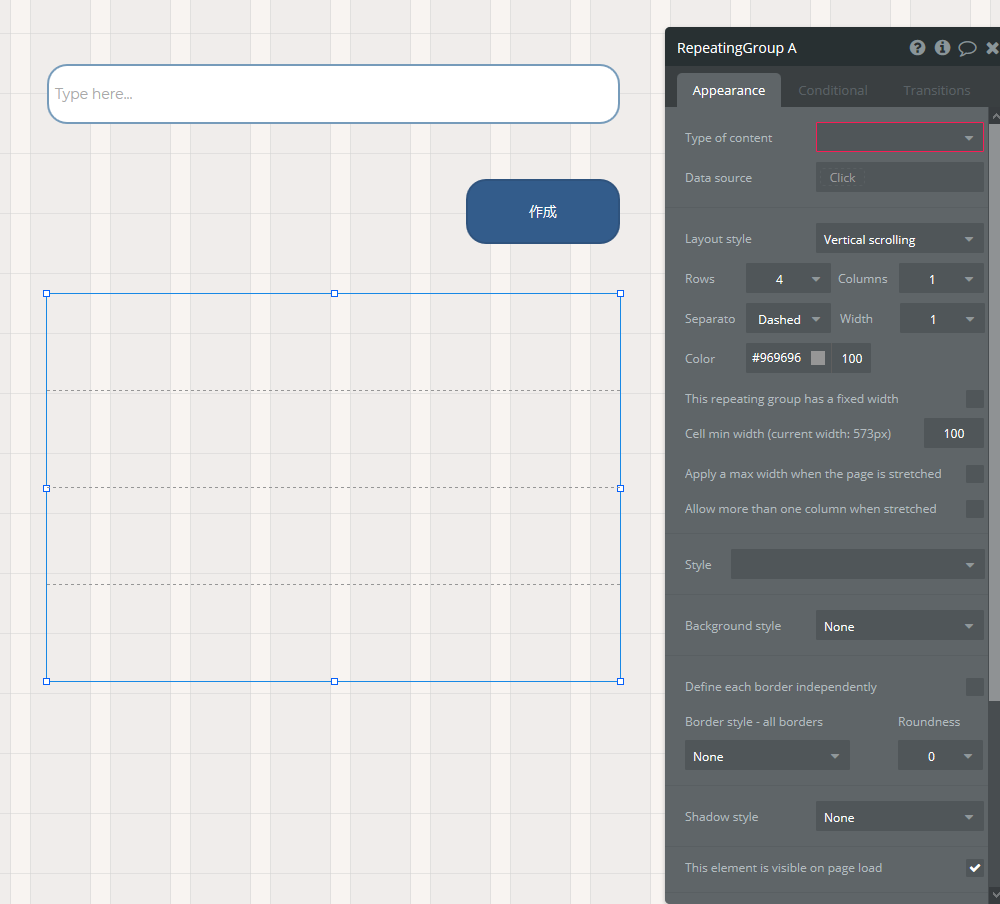
Task: Click the Cell min width field
Action: (953, 433)
